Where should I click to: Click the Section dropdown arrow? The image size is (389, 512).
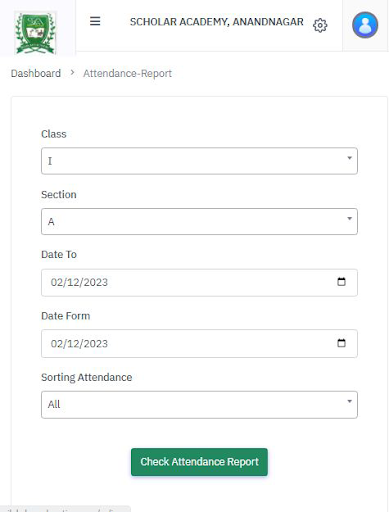(349, 219)
